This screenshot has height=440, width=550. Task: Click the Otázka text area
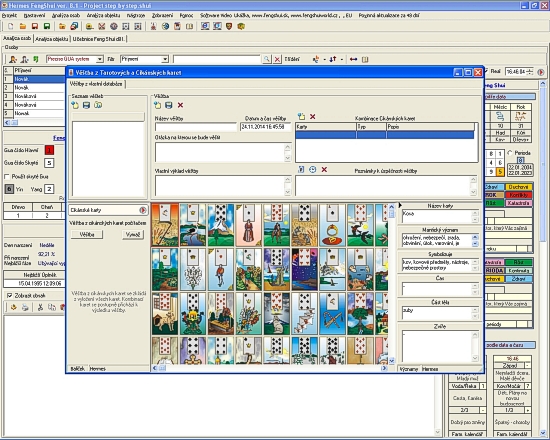point(223,152)
